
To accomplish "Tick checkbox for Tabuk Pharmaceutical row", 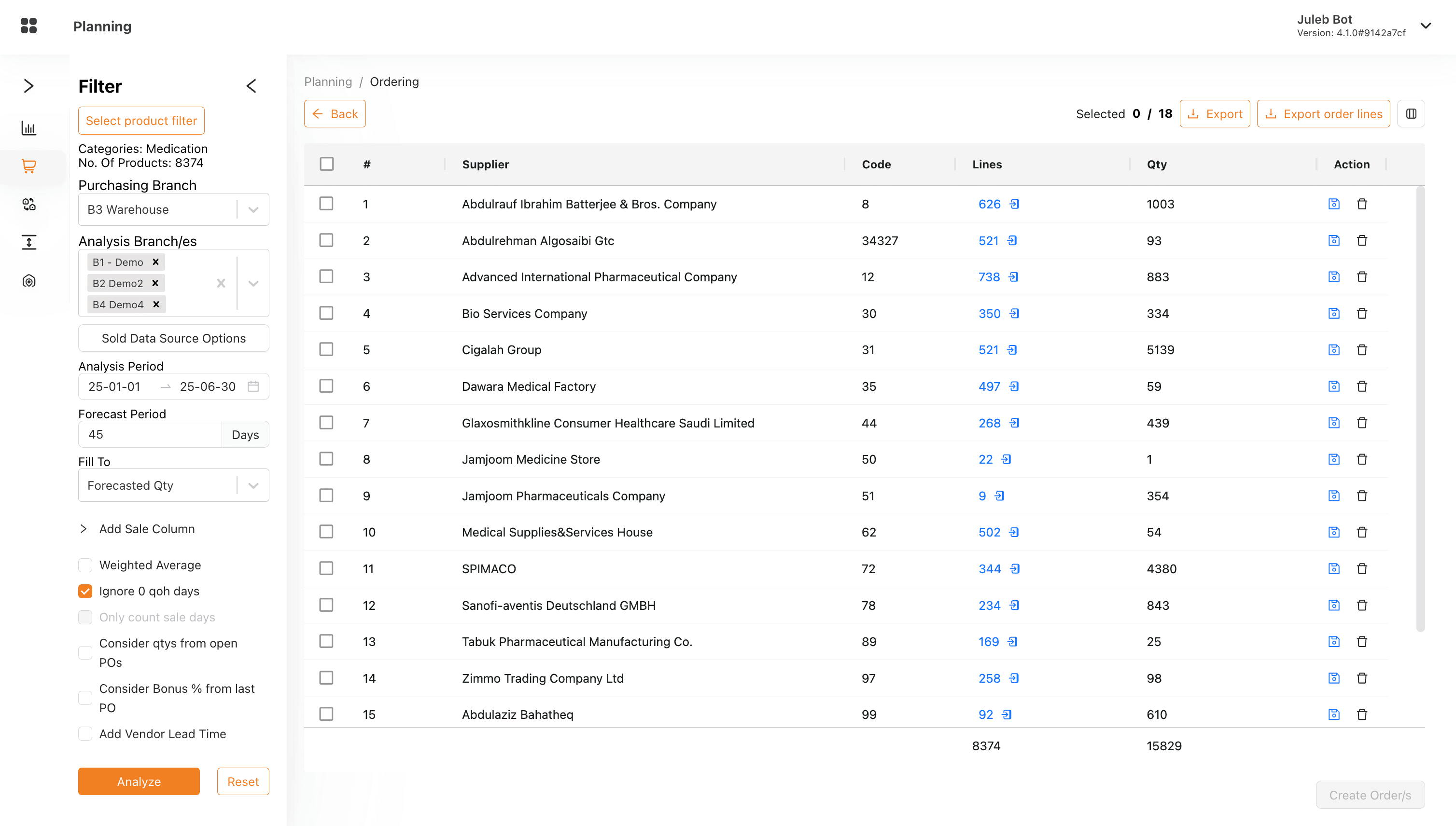I will (326, 642).
